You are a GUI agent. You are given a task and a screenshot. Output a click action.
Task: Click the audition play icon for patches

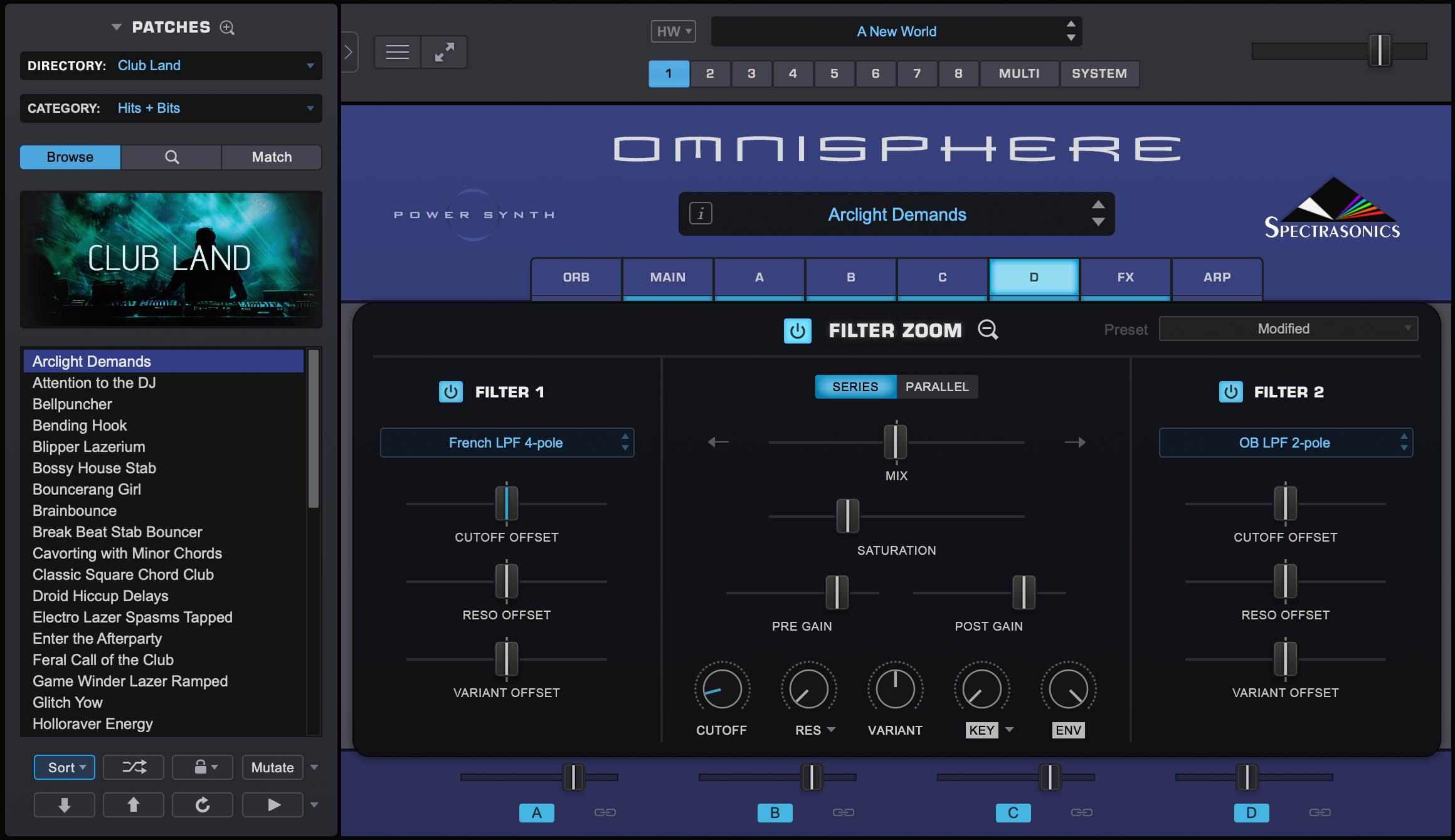click(273, 805)
